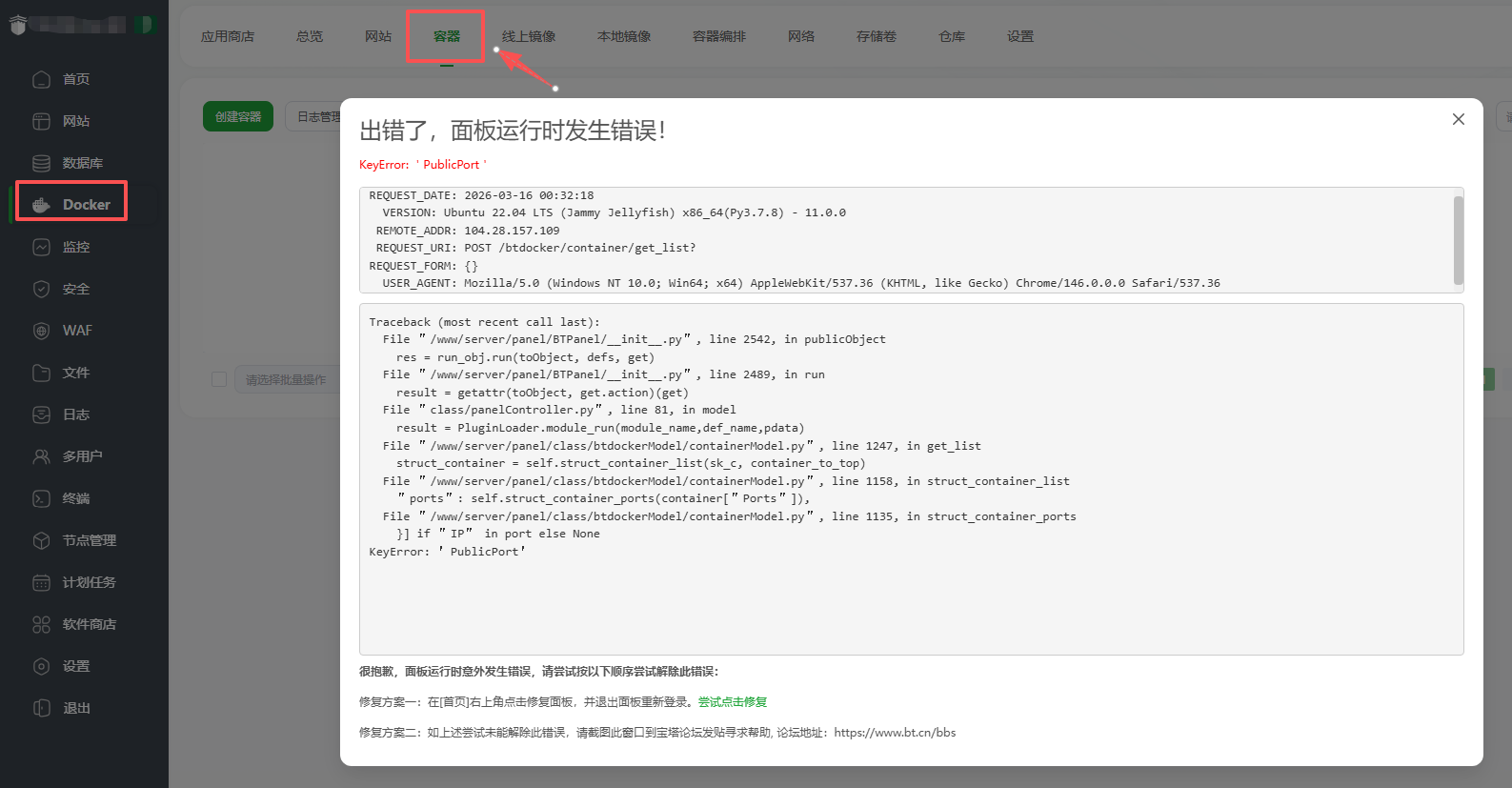The height and width of the screenshot is (788, 1512).
Task: Switch to the 线上镜像 tab
Action: click(x=529, y=36)
